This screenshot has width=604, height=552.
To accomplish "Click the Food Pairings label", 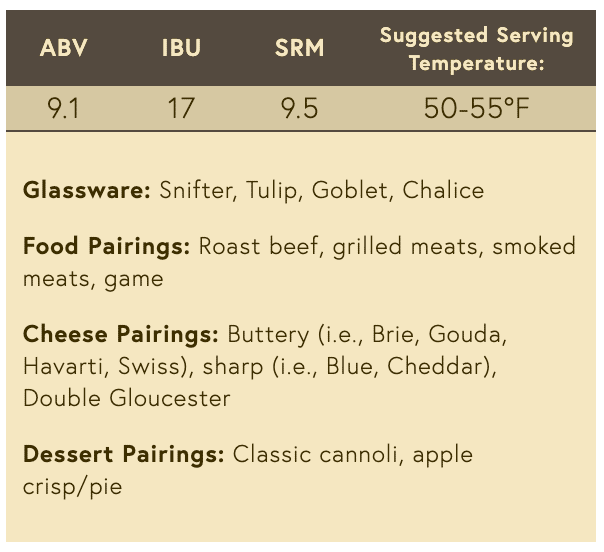I will point(107,247).
